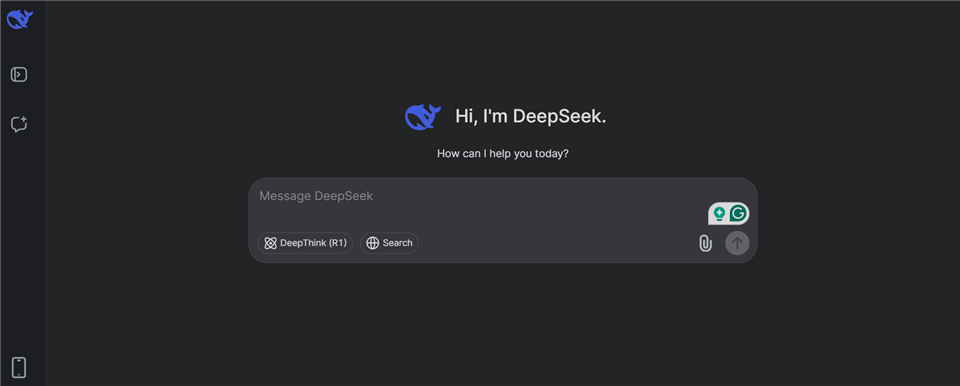
Task: Click the large whale logo beside greeting
Action: [422, 116]
